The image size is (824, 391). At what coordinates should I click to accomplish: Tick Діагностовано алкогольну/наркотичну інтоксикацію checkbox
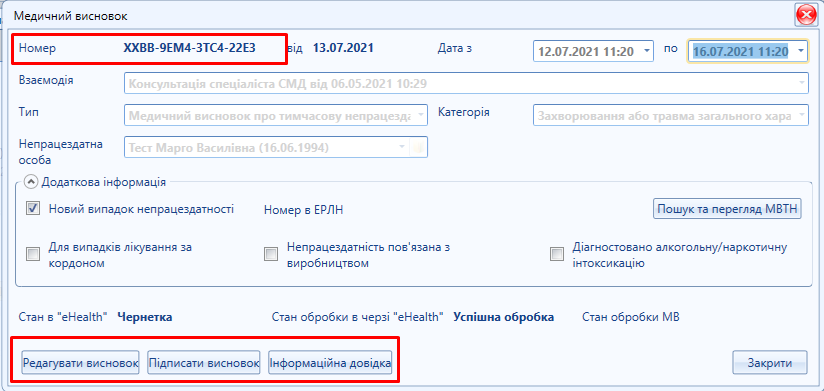(x=557, y=255)
